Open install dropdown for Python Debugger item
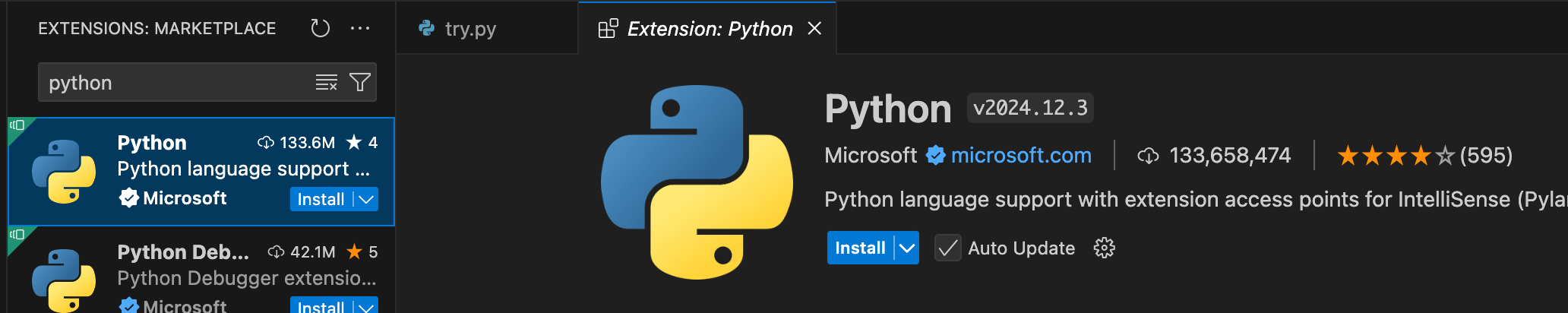The height and width of the screenshot is (313, 1568). 366,306
